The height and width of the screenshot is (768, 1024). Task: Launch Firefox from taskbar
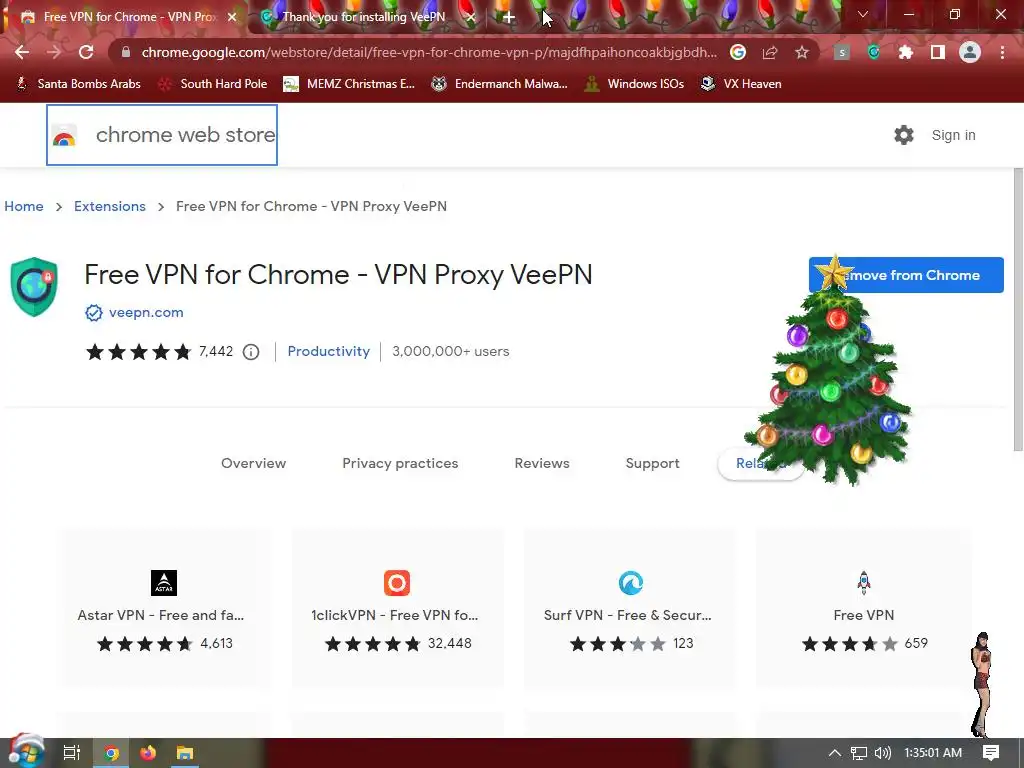click(148, 753)
